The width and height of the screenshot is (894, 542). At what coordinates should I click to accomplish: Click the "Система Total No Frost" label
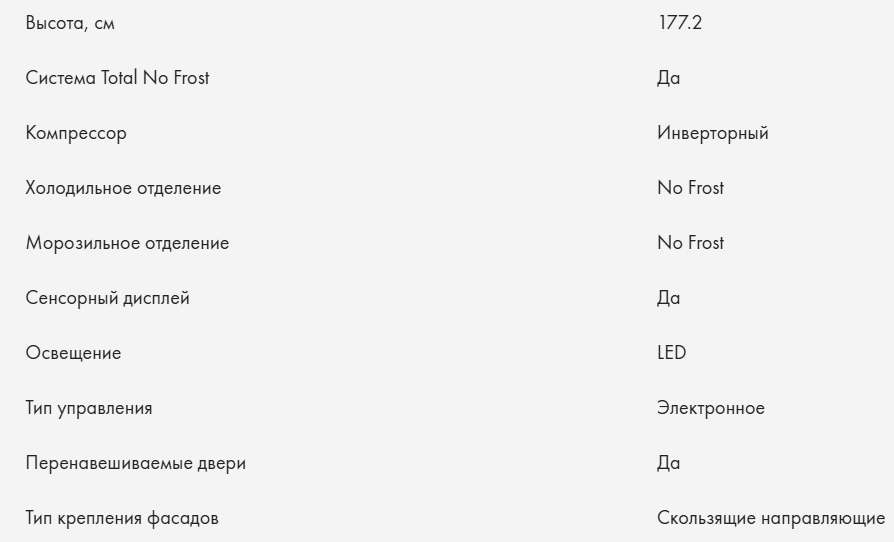point(118,78)
